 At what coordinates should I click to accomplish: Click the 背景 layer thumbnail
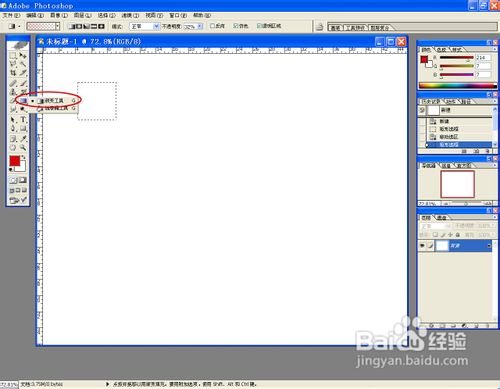click(x=442, y=246)
